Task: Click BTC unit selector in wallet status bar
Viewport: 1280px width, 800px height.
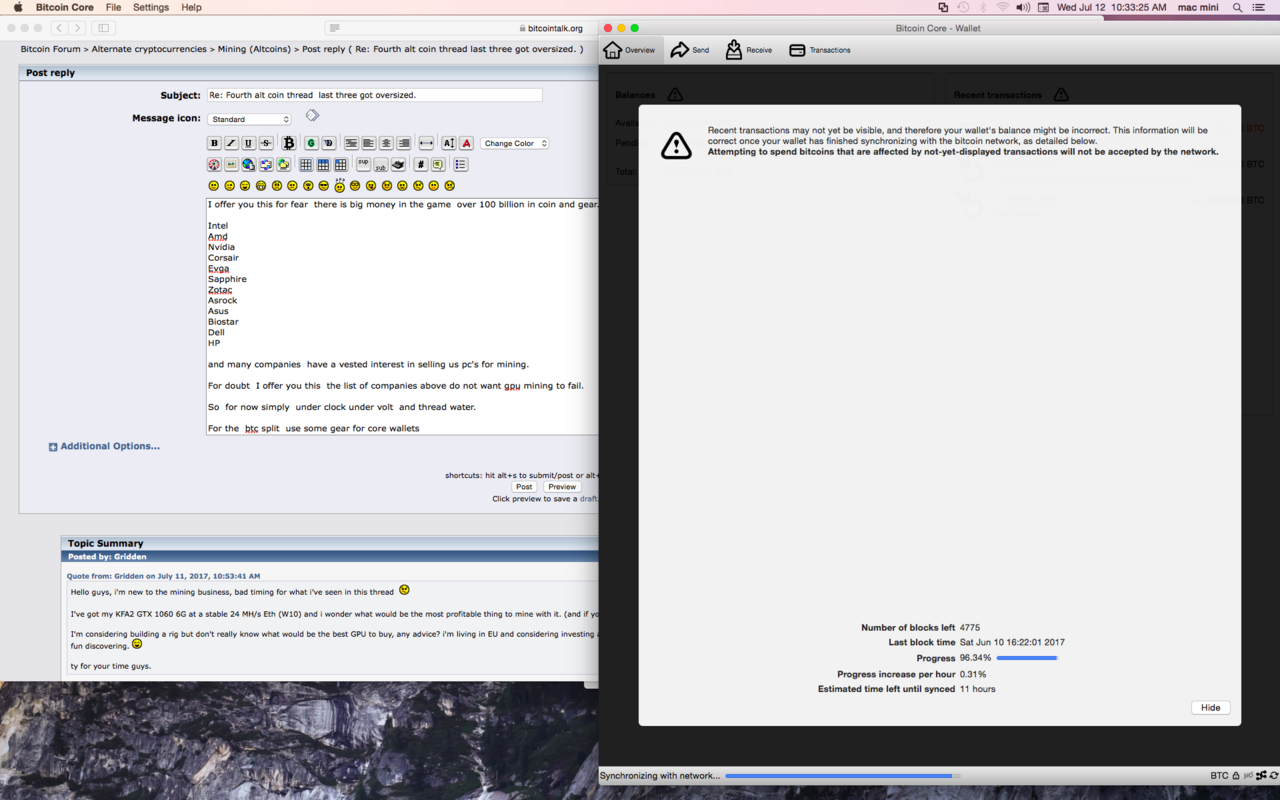Action: (x=1219, y=775)
